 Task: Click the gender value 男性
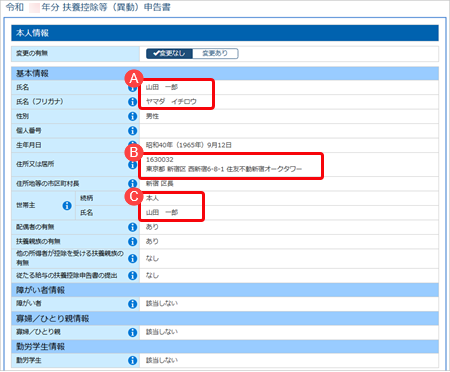[x=152, y=116]
